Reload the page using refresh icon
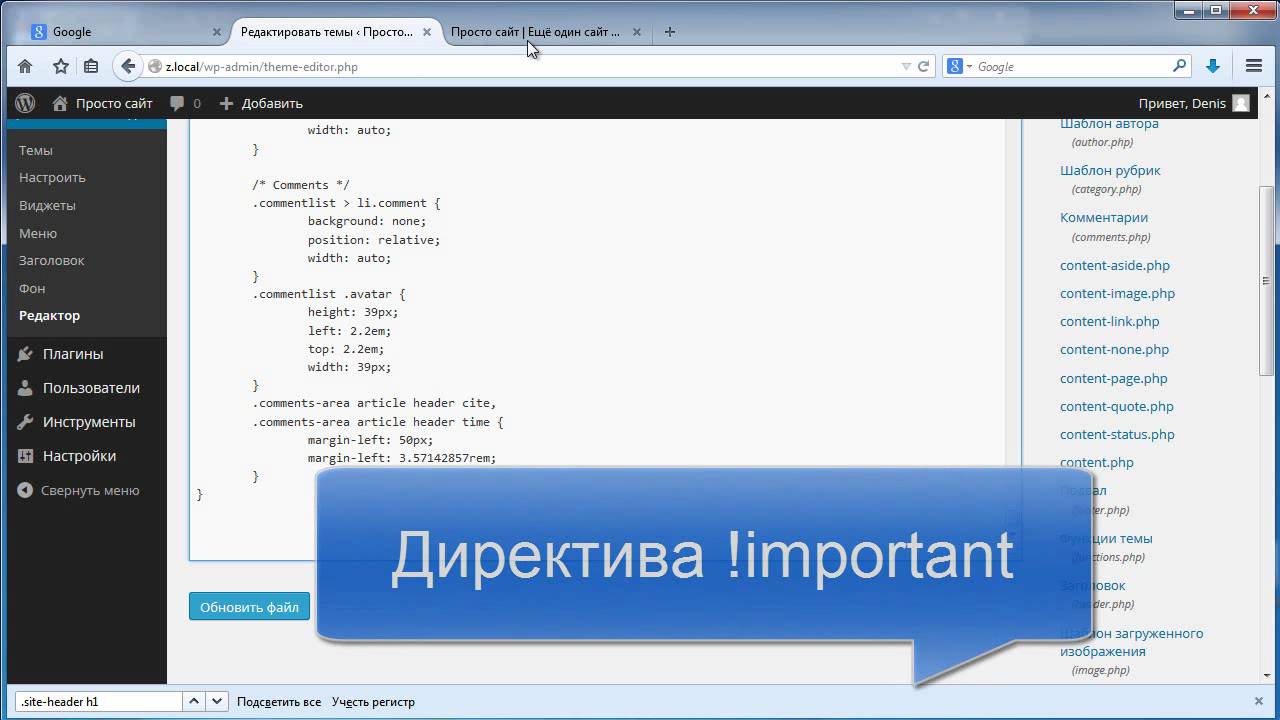1280x720 pixels. pyautogui.click(x=923, y=66)
